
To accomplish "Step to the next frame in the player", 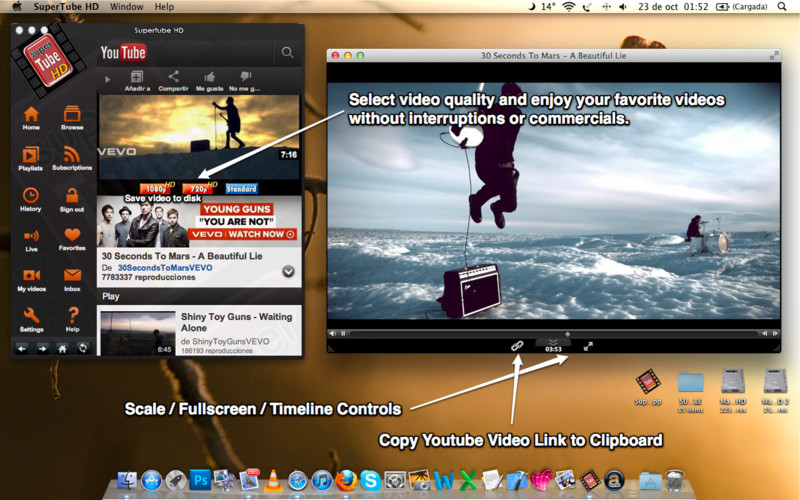I will [775, 333].
